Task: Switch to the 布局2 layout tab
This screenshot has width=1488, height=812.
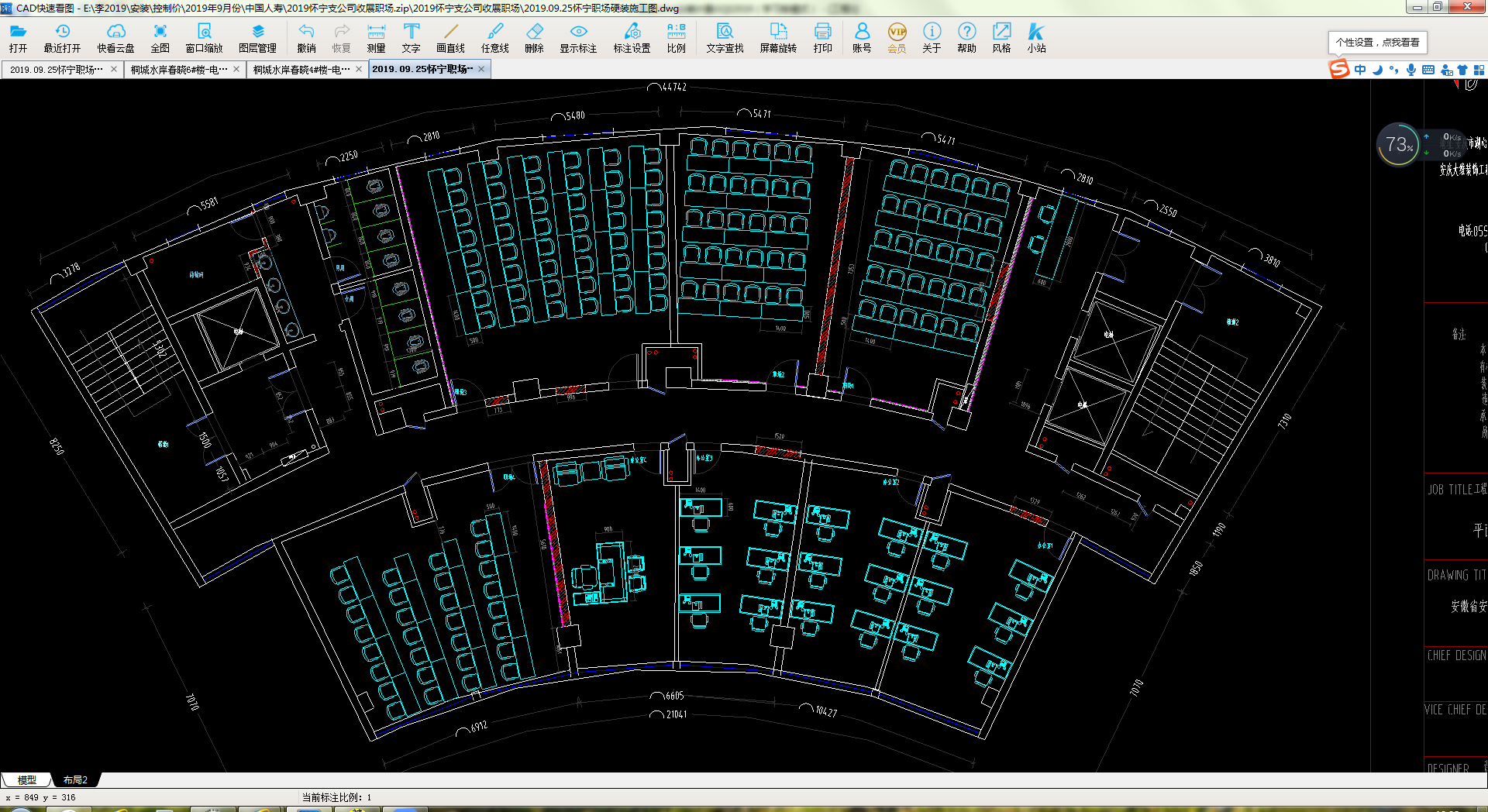Action: point(75,779)
